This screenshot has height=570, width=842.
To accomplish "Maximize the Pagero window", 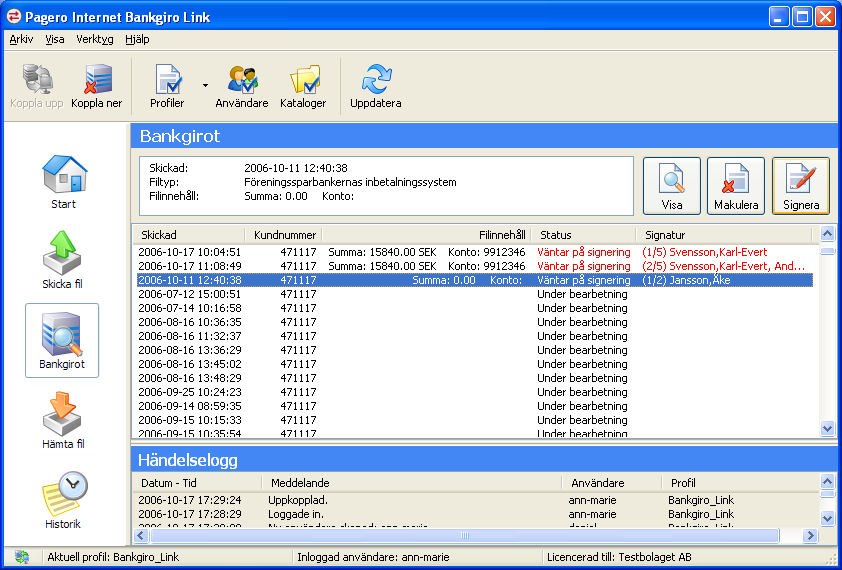I will coord(802,17).
